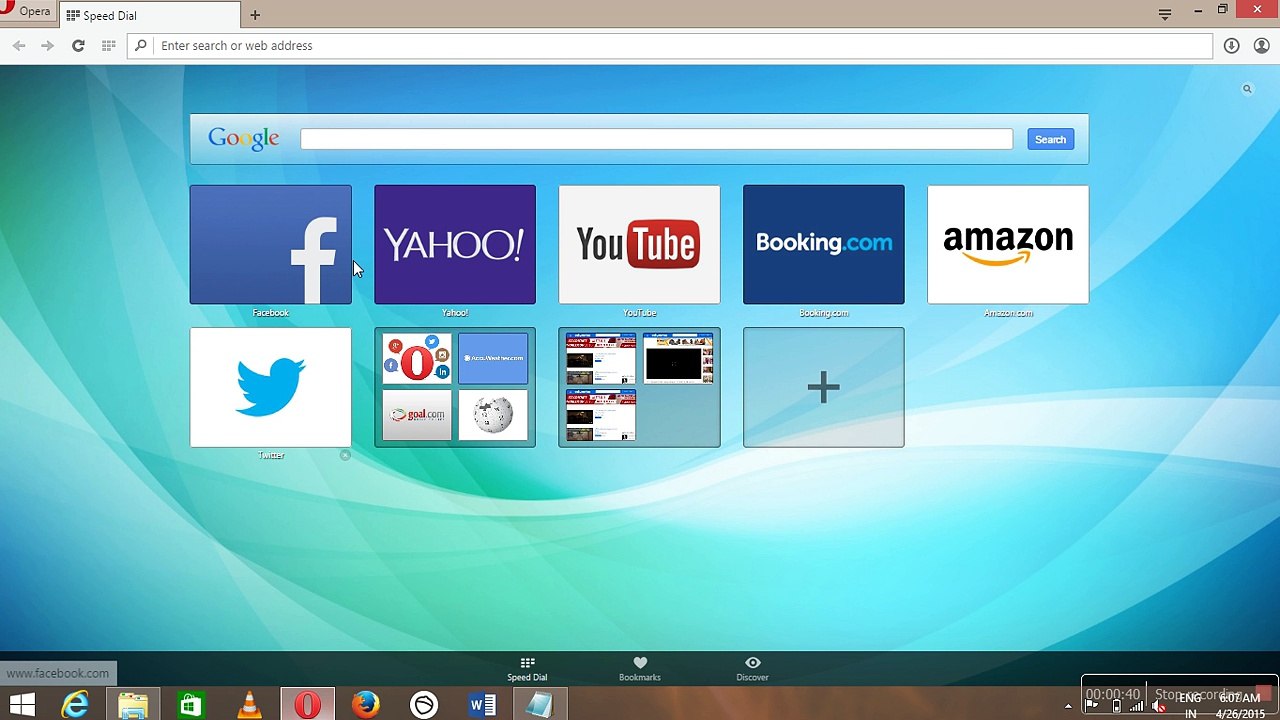Switch to Discover in bottom bar
Image resolution: width=1280 pixels, height=720 pixels.
(x=753, y=669)
